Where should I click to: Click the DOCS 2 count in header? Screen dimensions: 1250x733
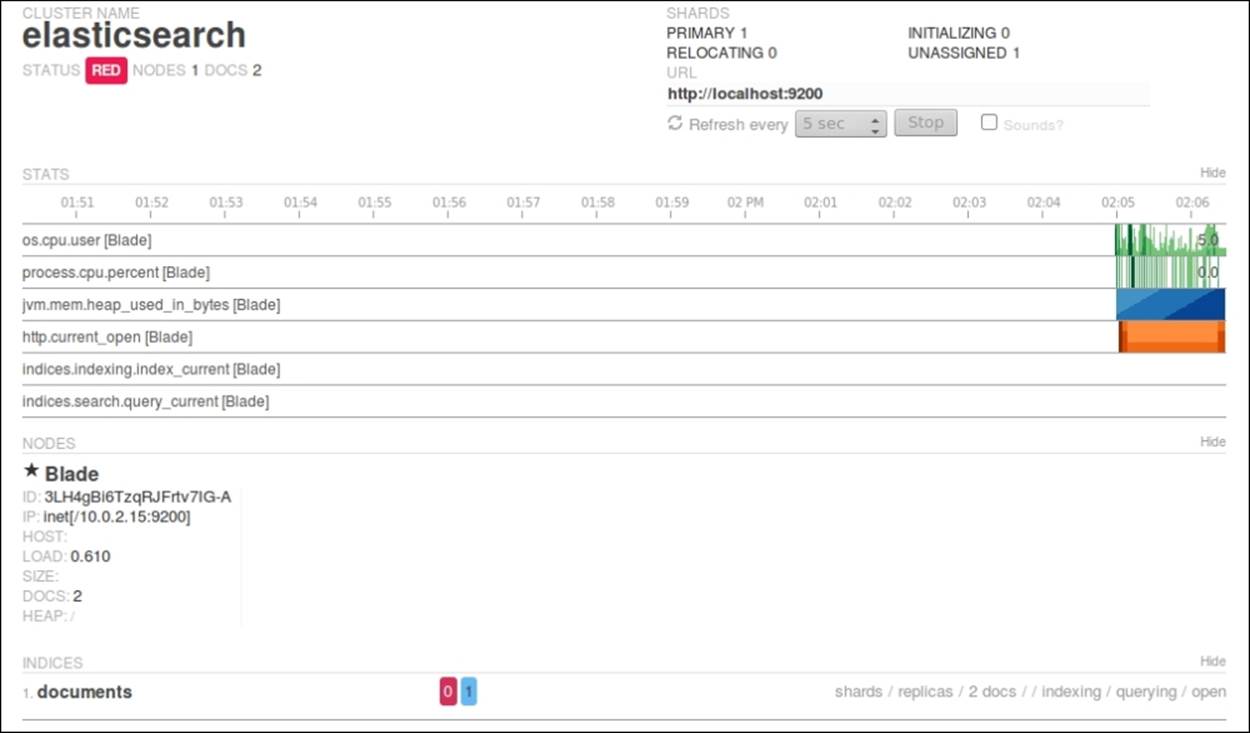click(233, 71)
